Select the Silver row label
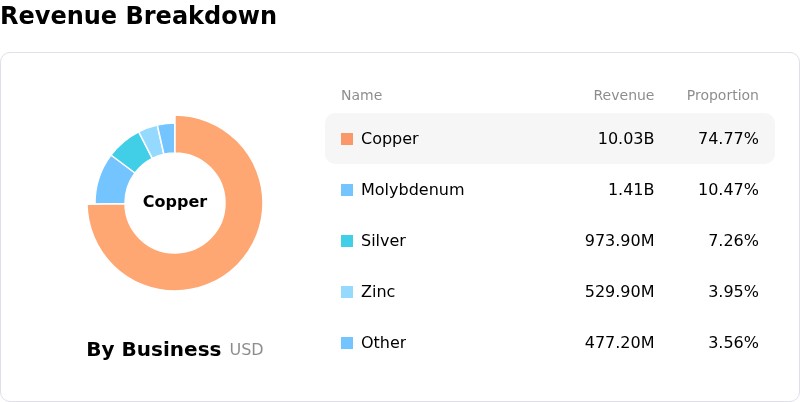This screenshot has height=402, width=800. coord(383,240)
